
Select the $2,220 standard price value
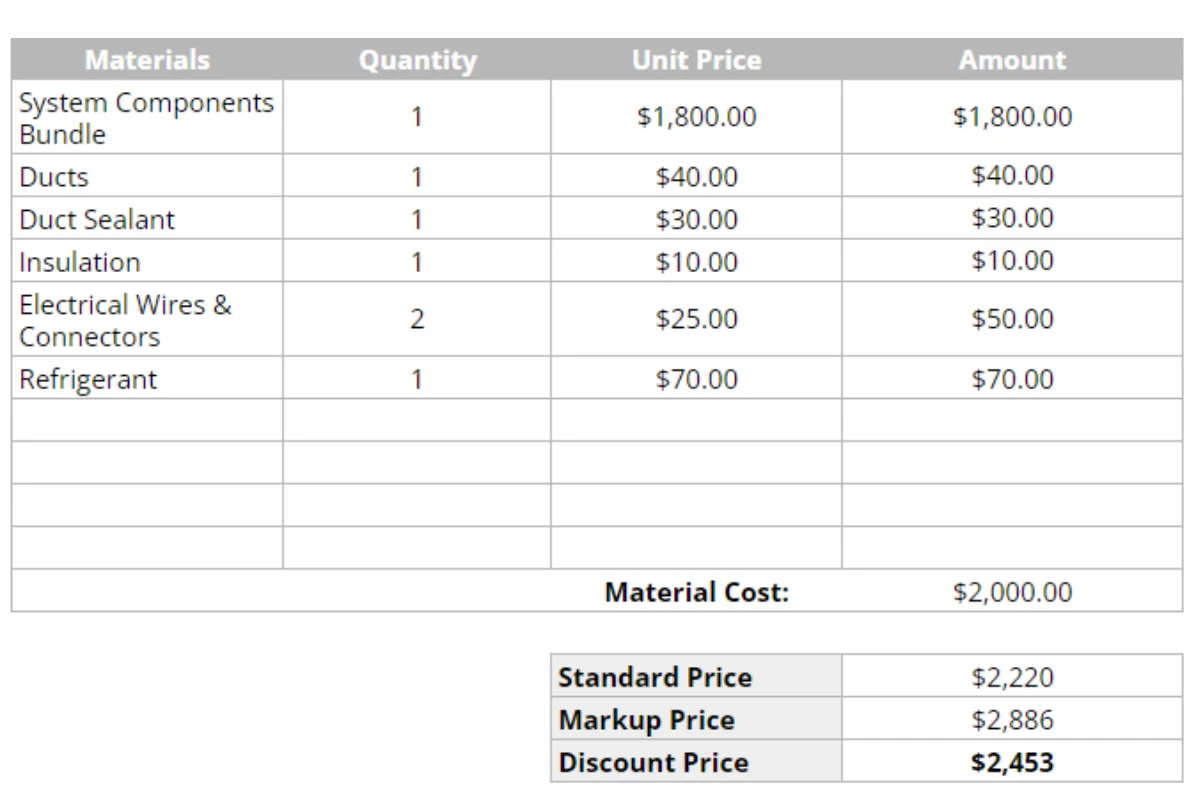click(x=1012, y=678)
